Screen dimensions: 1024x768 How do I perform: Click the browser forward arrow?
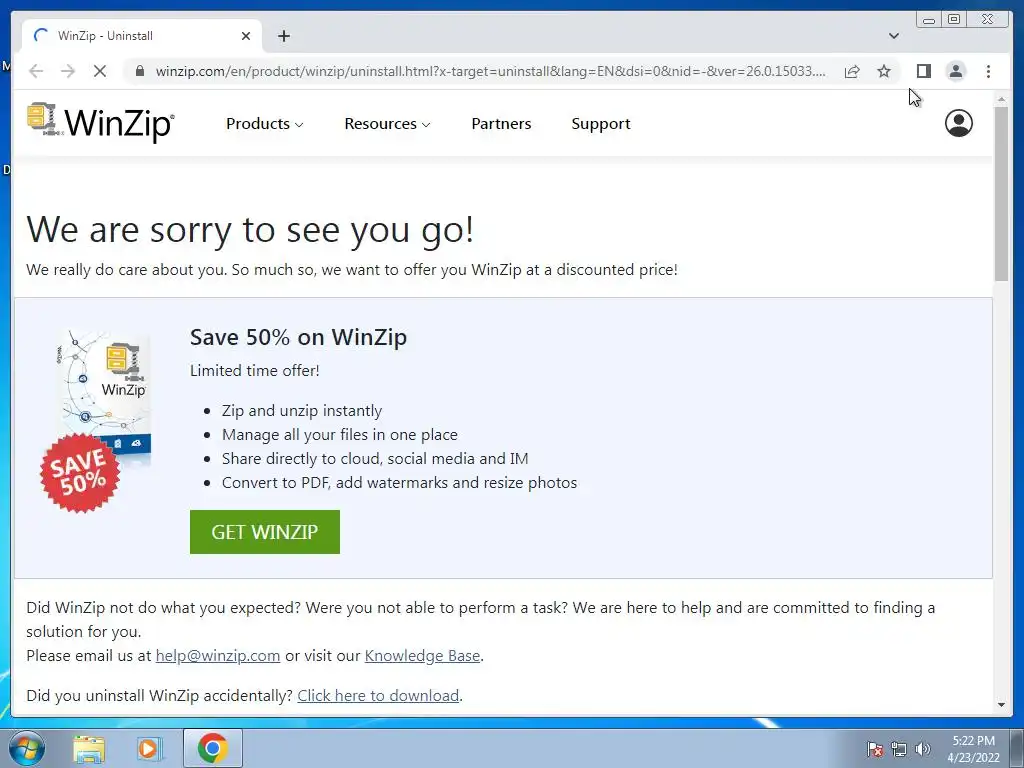pyautogui.click(x=68, y=71)
